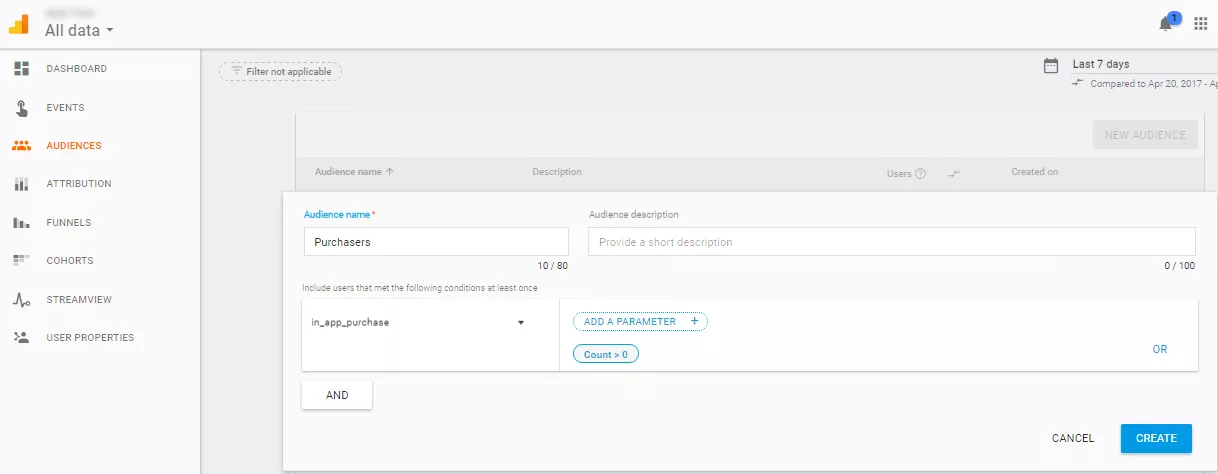This screenshot has width=1218, height=474.
Task: Open the notifications bell icon
Action: [1165, 24]
